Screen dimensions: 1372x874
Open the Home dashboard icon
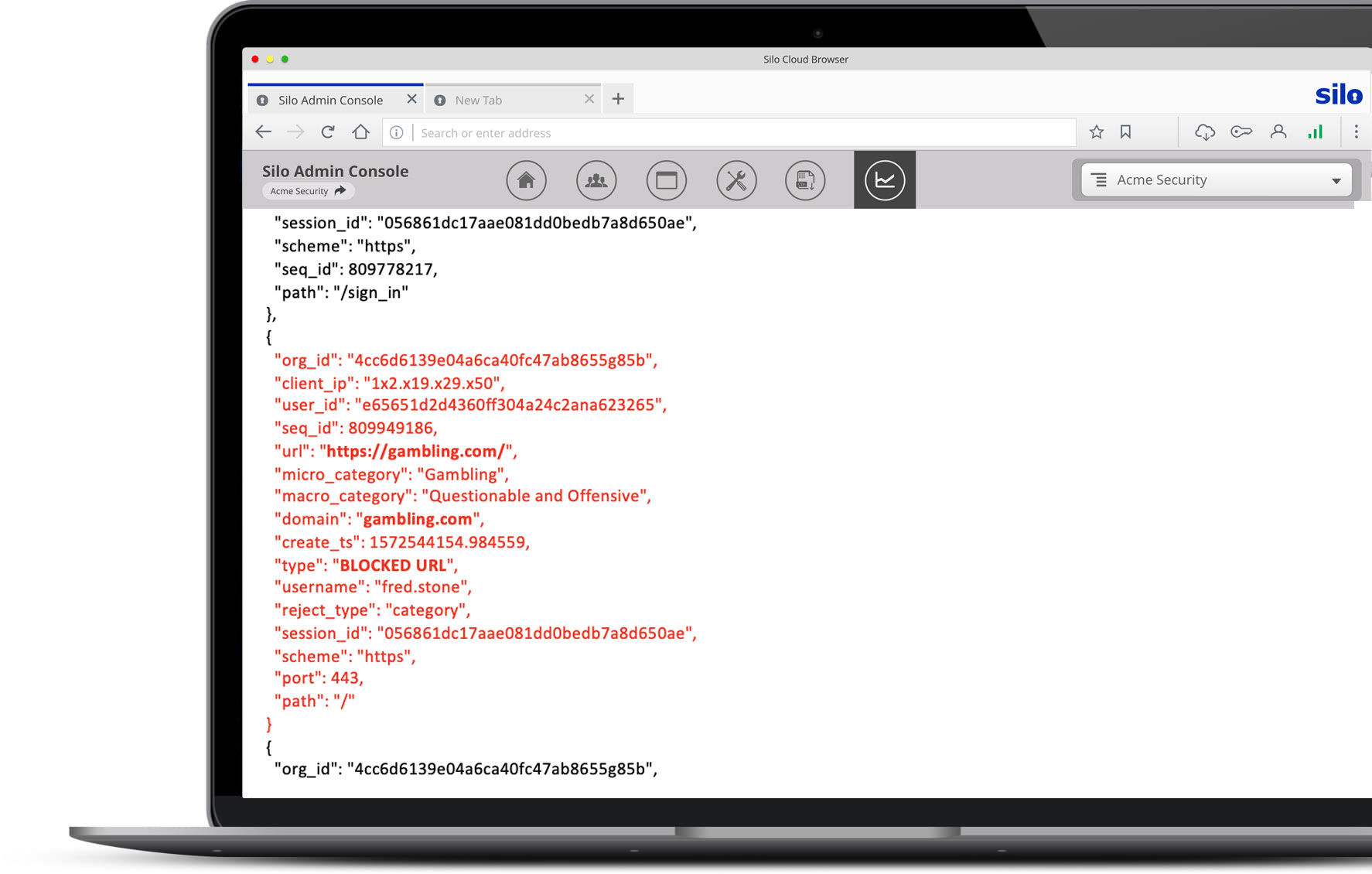tap(527, 180)
